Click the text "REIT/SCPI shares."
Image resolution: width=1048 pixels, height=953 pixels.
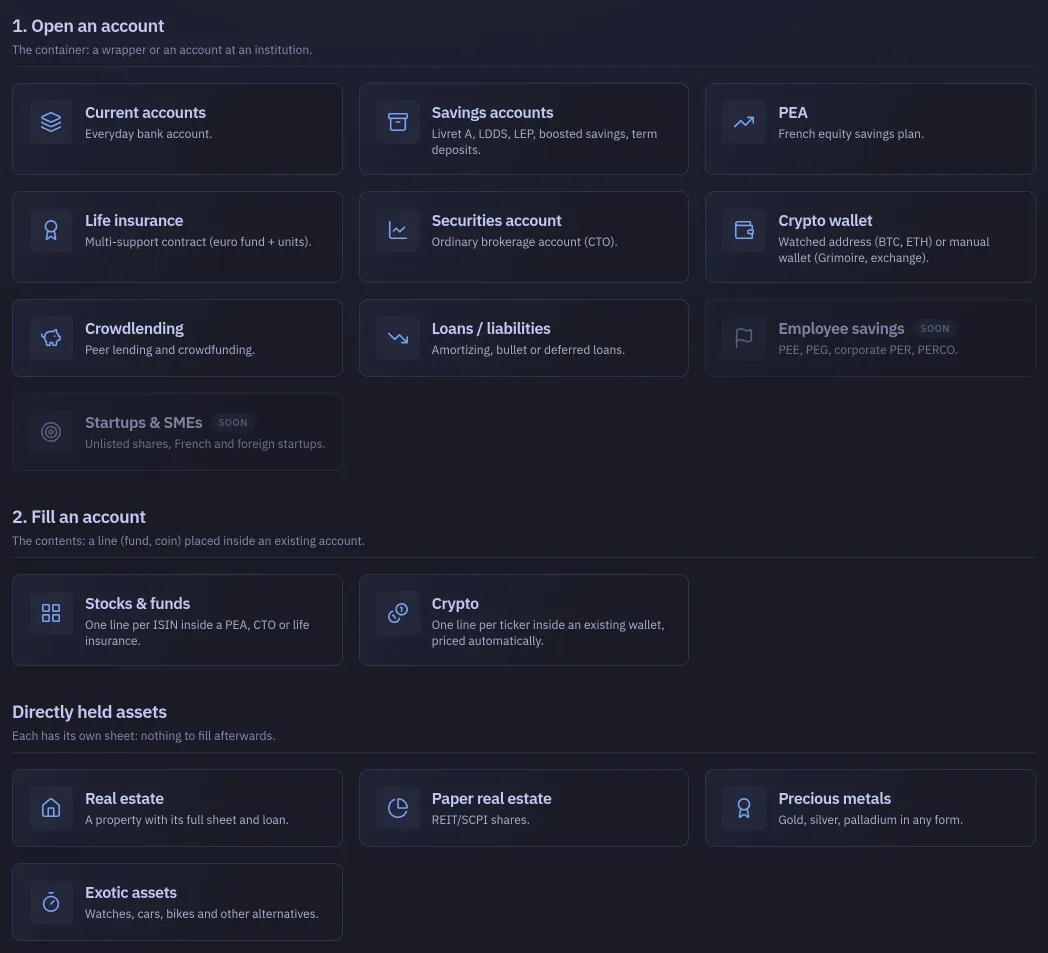point(481,820)
